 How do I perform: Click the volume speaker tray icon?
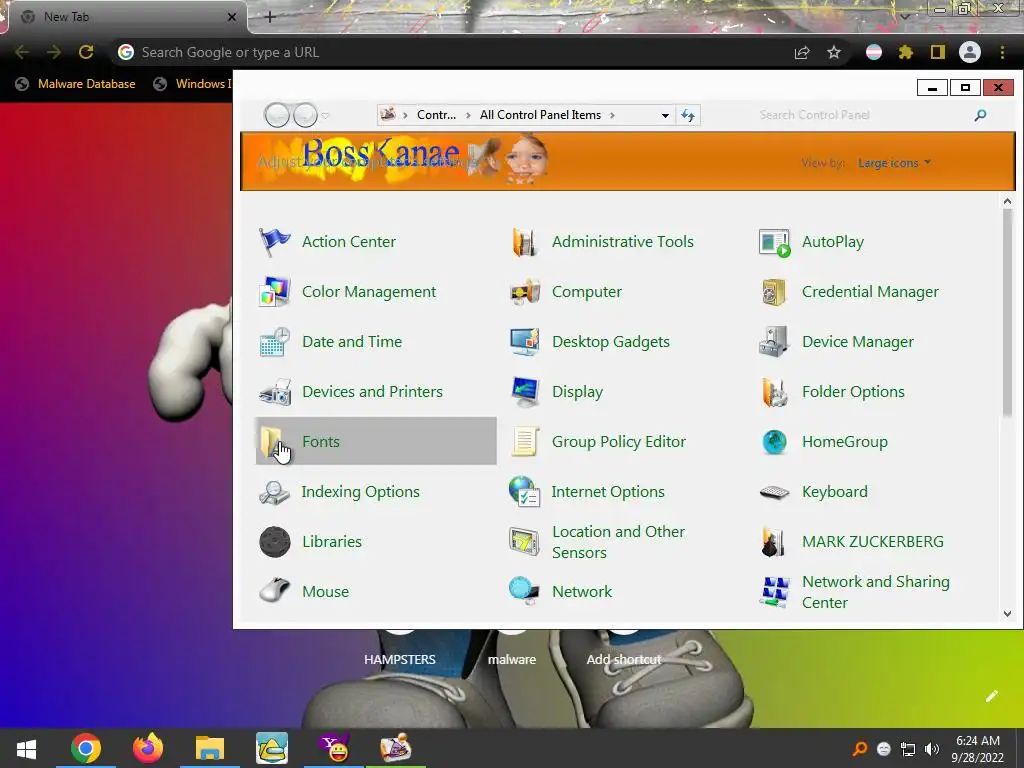pyautogui.click(x=933, y=749)
